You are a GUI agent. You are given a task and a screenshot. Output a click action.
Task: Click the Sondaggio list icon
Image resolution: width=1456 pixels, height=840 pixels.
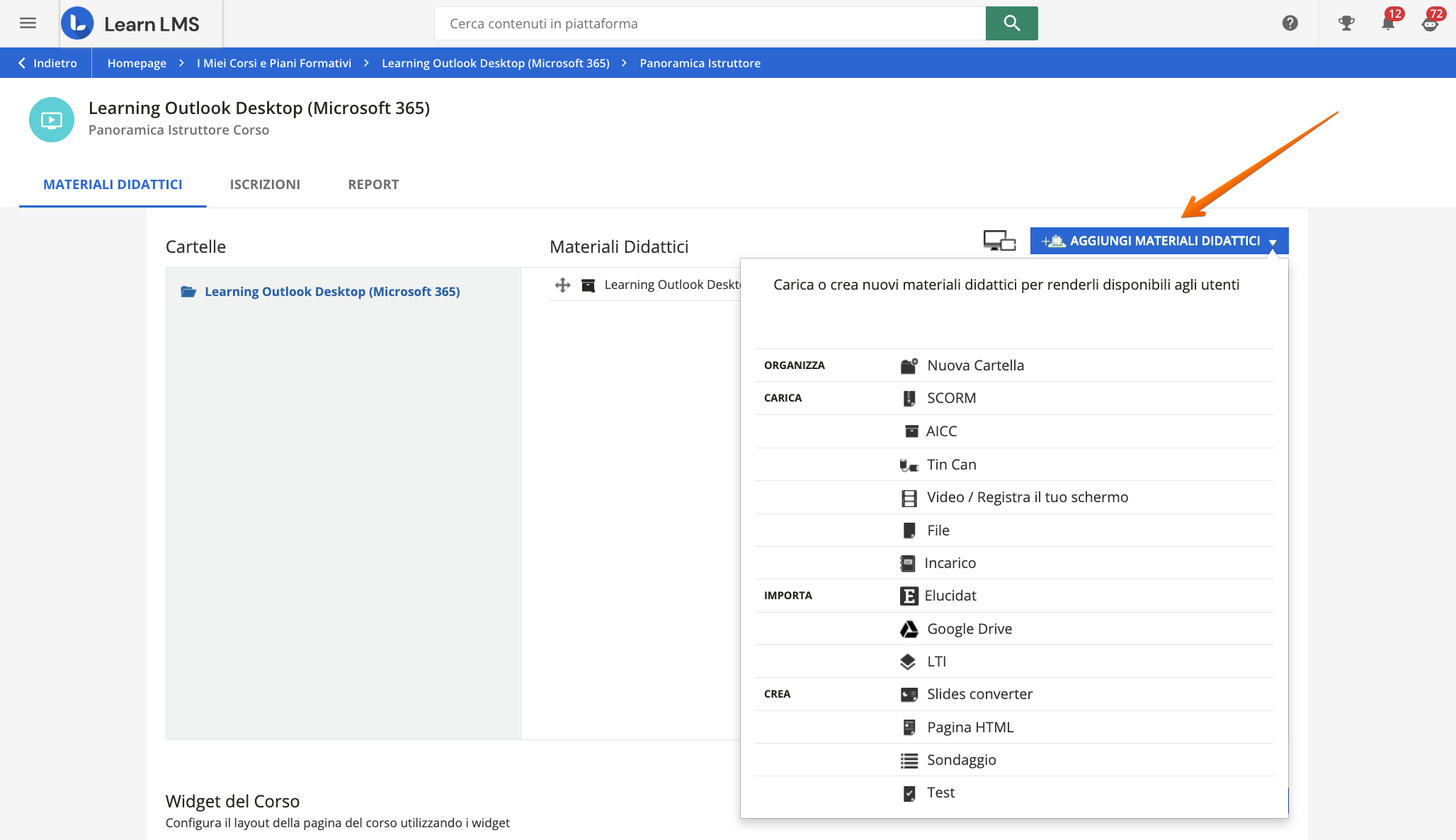[x=909, y=761]
